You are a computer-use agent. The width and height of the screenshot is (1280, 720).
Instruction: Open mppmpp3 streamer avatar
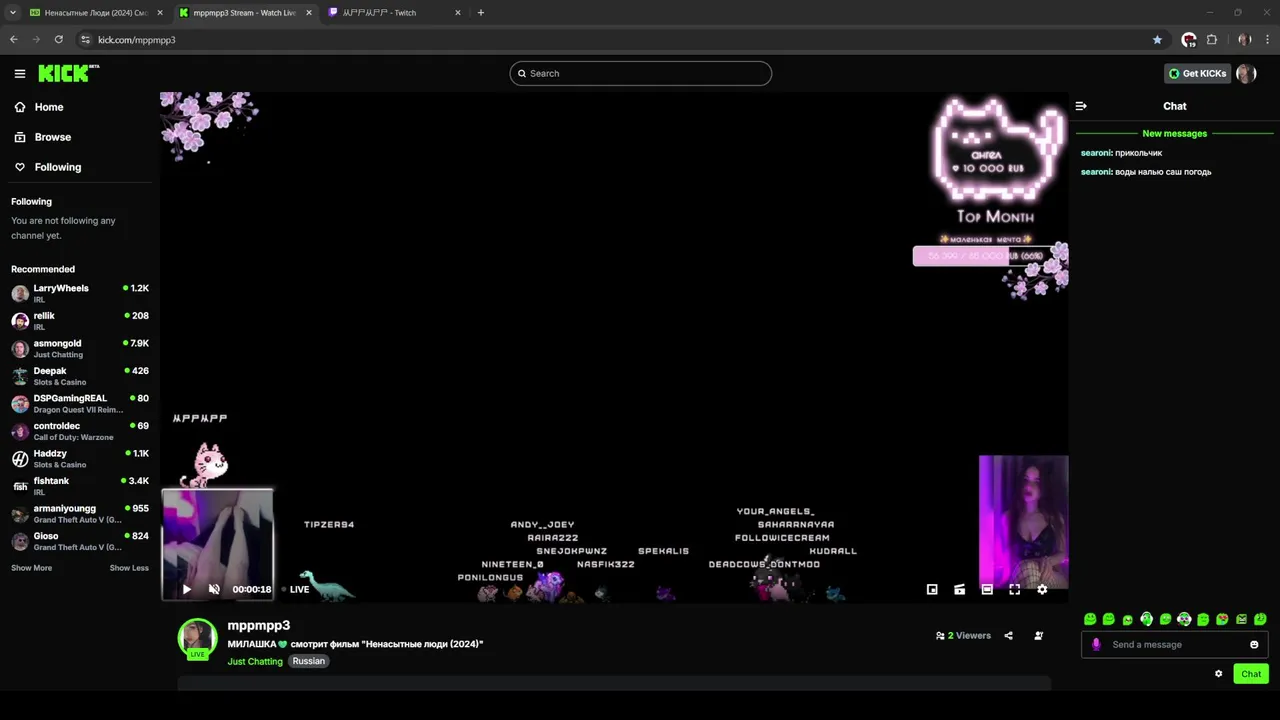pyautogui.click(x=197, y=638)
